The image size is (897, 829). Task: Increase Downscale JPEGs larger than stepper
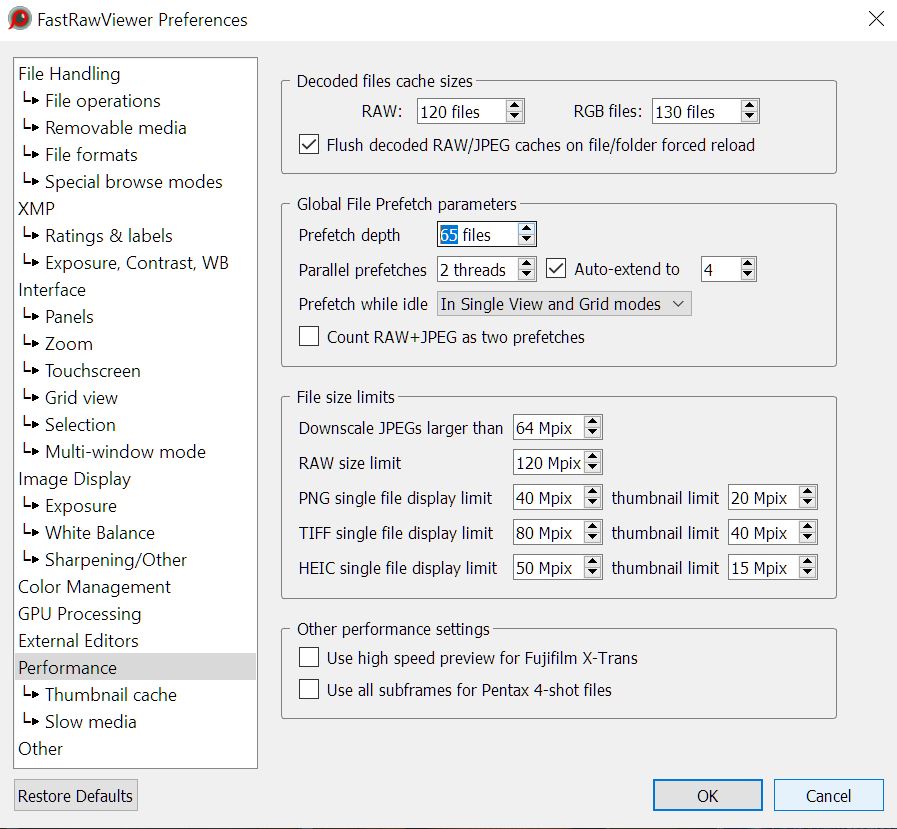pos(592,422)
